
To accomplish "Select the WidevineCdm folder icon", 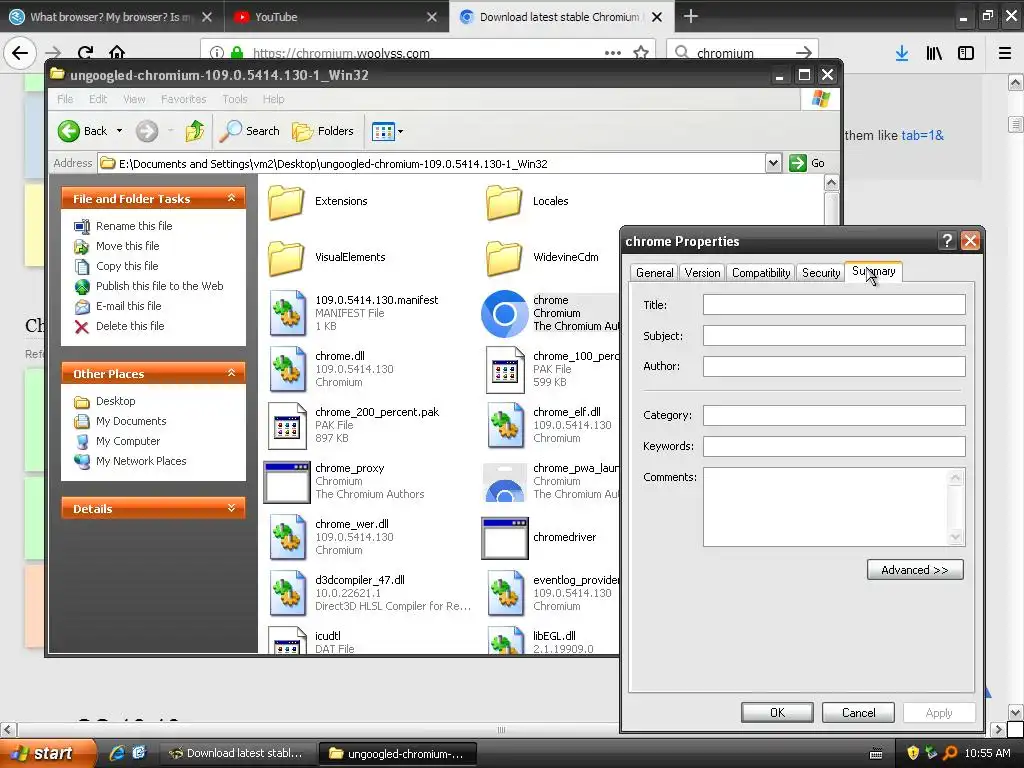I will (x=504, y=258).
